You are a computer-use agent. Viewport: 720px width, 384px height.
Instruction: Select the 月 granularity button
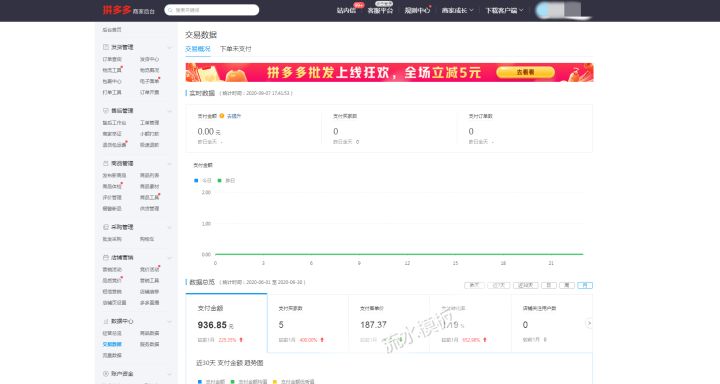(585, 285)
